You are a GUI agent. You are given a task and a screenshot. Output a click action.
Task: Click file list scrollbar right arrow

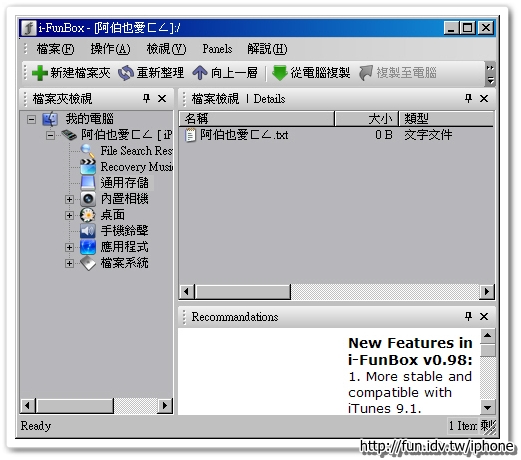pyautogui.click(x=487, y=292)
